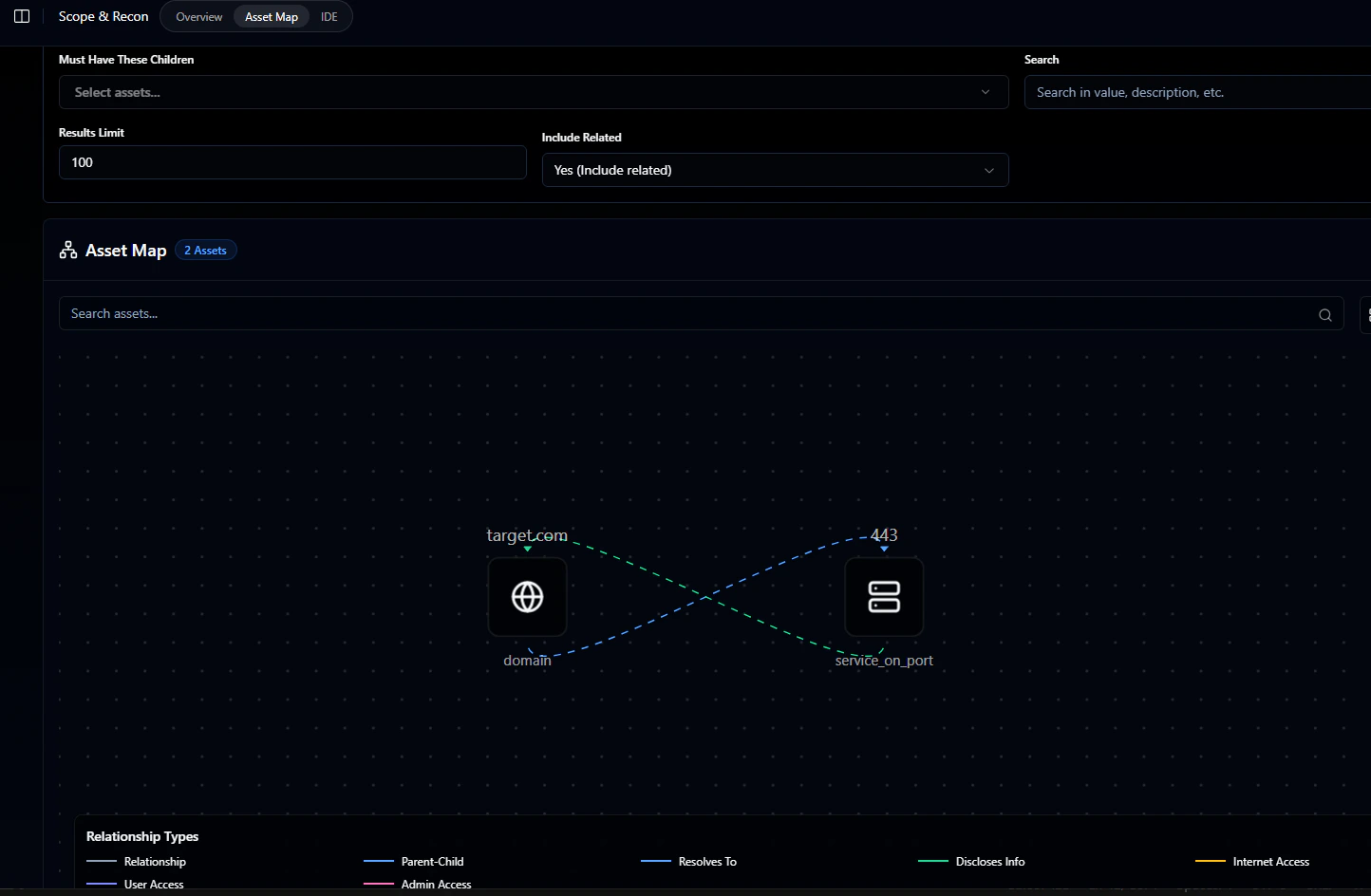Select the target.com node label
This screenshot has height=896, width=1371.
(527, 534)
